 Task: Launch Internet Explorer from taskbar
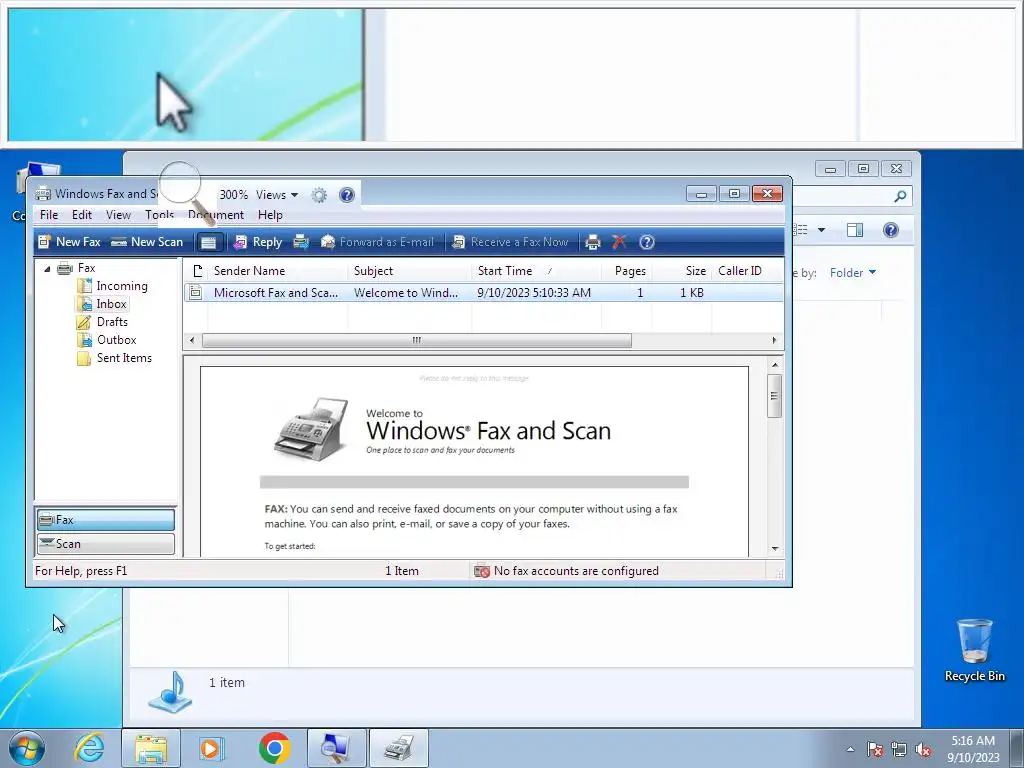pos(89,748)
